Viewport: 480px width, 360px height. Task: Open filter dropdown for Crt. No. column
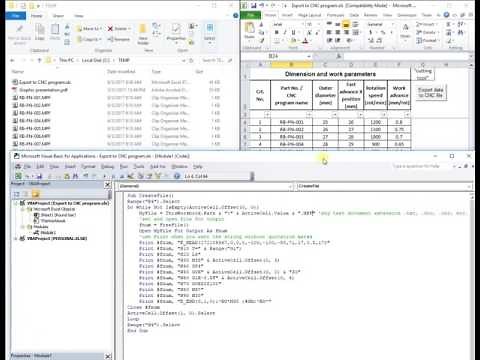click(x=267, y=115)
